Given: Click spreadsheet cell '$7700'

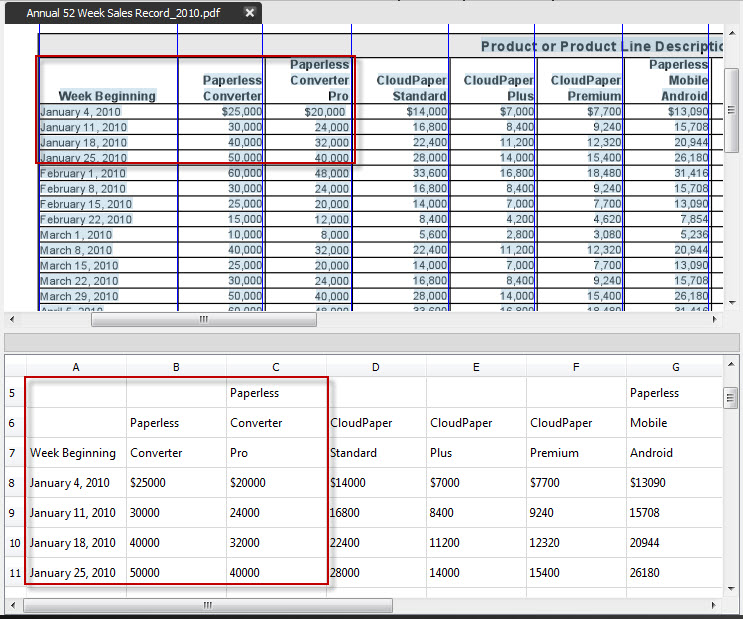Looking at the screenshot, I should [x=576, y=482].
